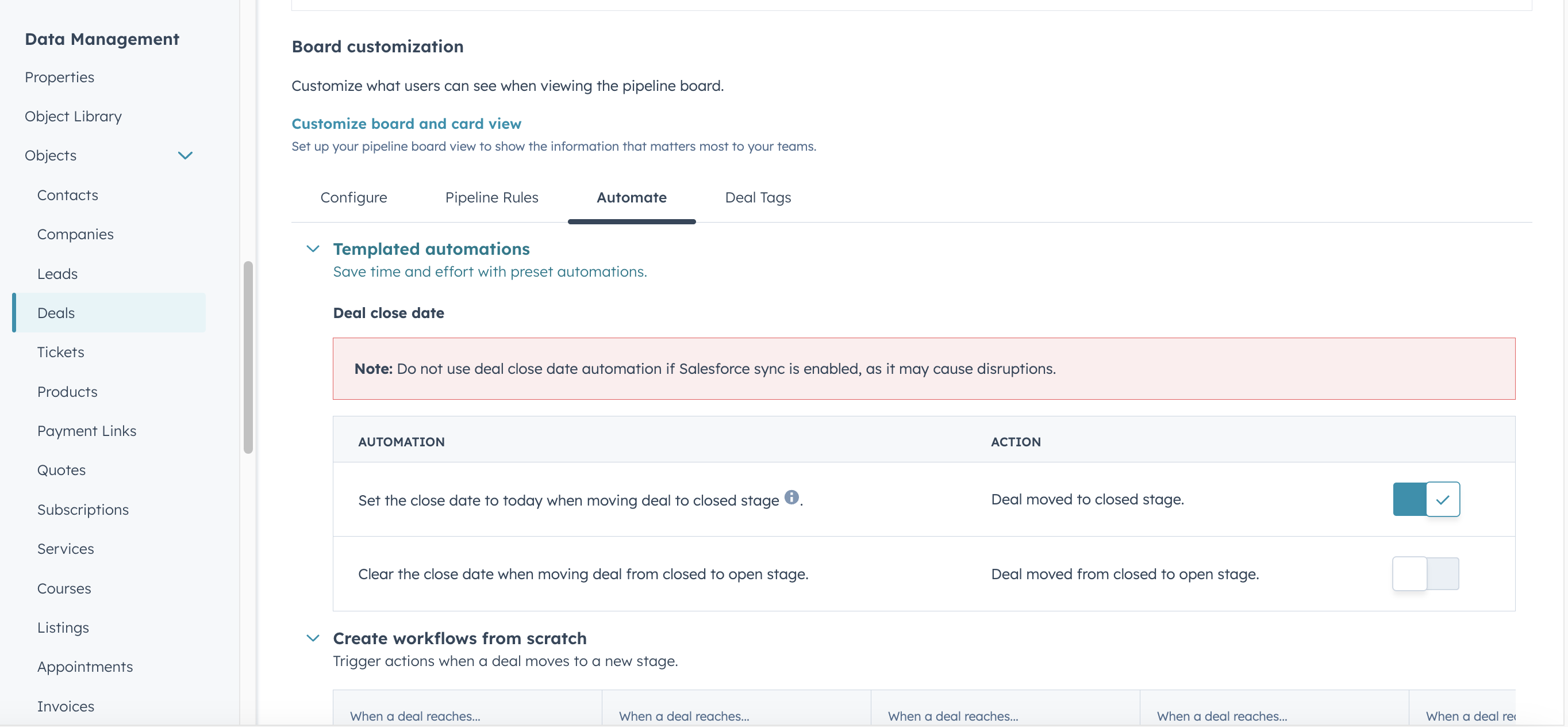Switch to the Configure tab
The height and width of the screenshot is (727, 1568).
point(353,197)
